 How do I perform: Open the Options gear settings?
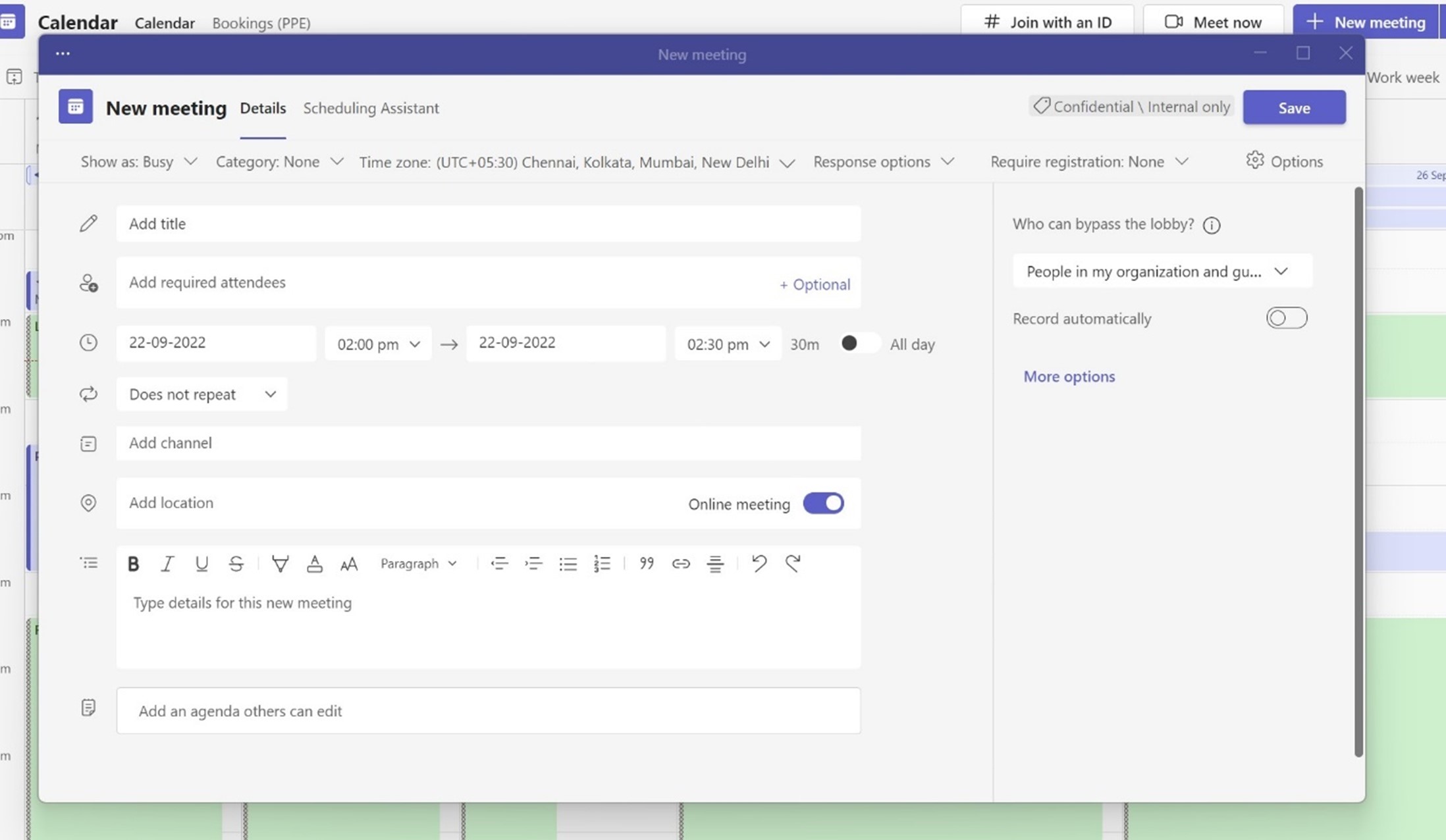click(1284, 161)
